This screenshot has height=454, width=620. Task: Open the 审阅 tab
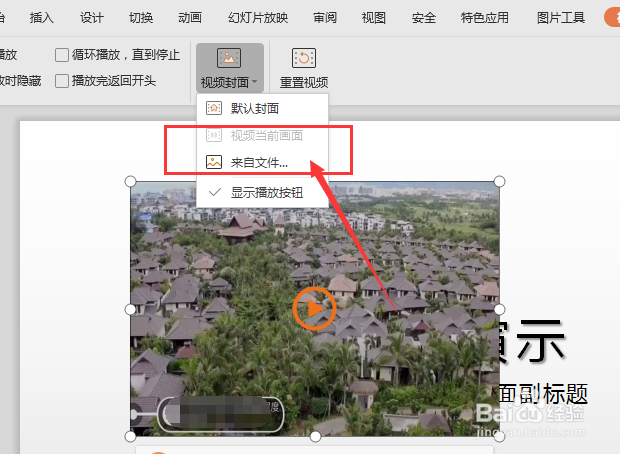pyautogui.click(x=325, y=18)
